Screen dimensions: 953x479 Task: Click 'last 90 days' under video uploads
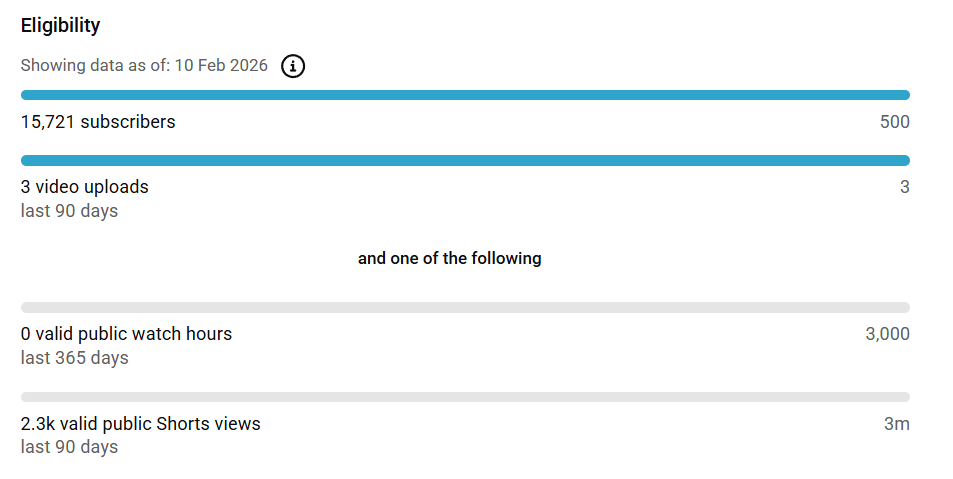[x=69, y=211]
